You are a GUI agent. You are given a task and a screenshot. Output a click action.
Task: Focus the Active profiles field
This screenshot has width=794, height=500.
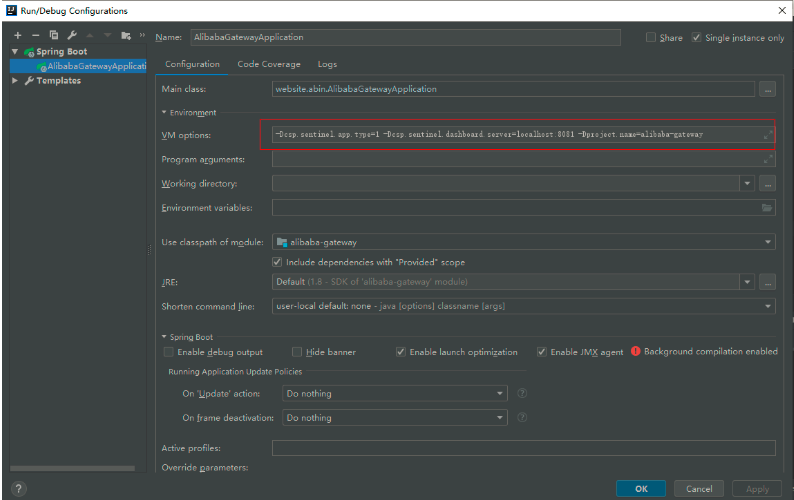(x=524, y=448)
